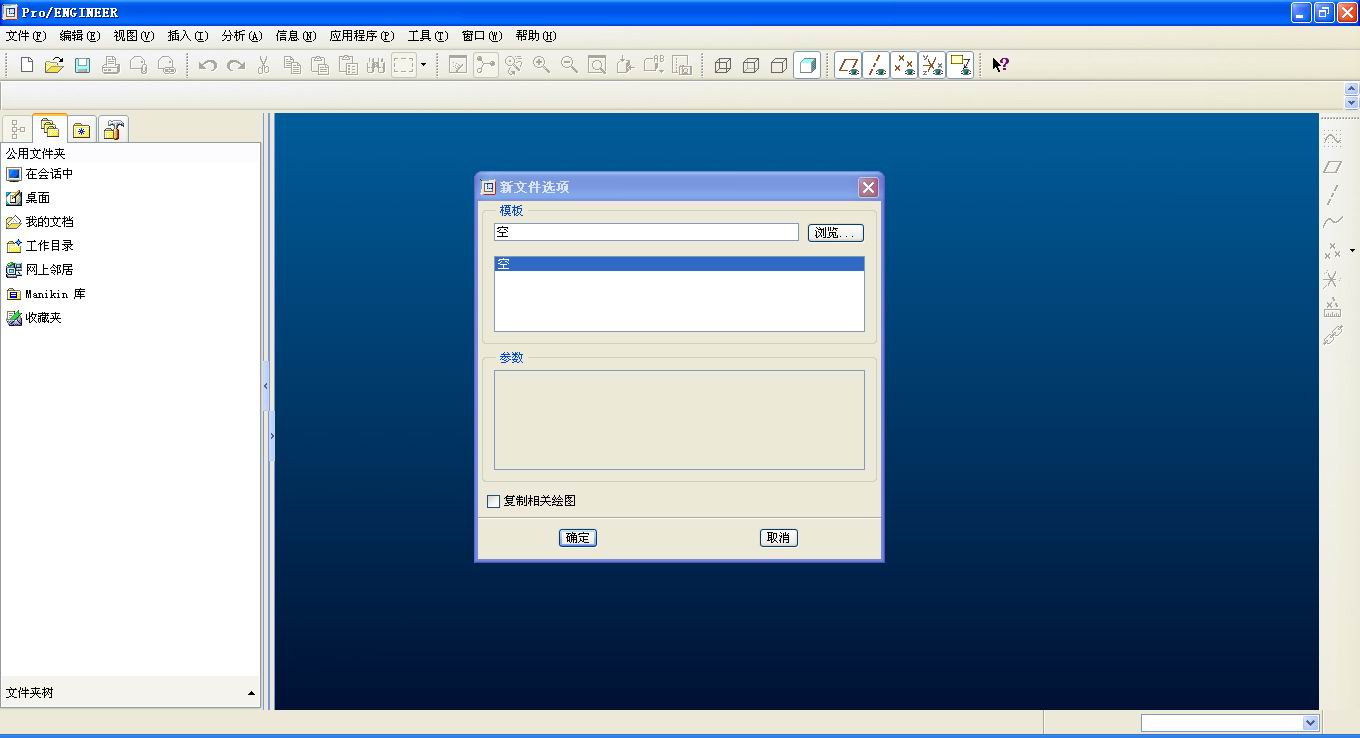Screen dimensions: 1360x738
Task: Tick the 复制相关绘图 checkbox
Action: [493, 501]
